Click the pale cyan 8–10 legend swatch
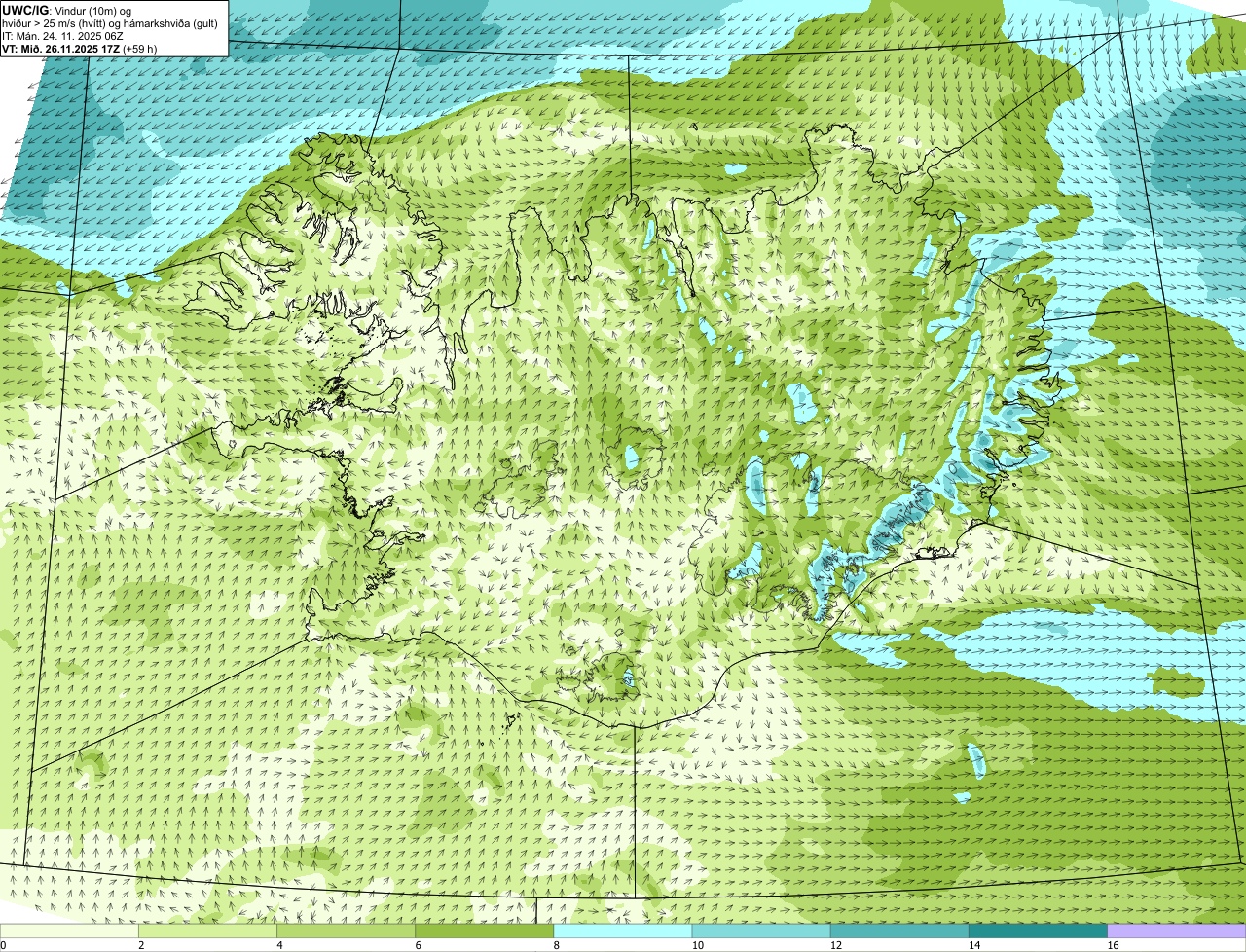Viewport: 1246px width, 952px height. click(623, 931)
